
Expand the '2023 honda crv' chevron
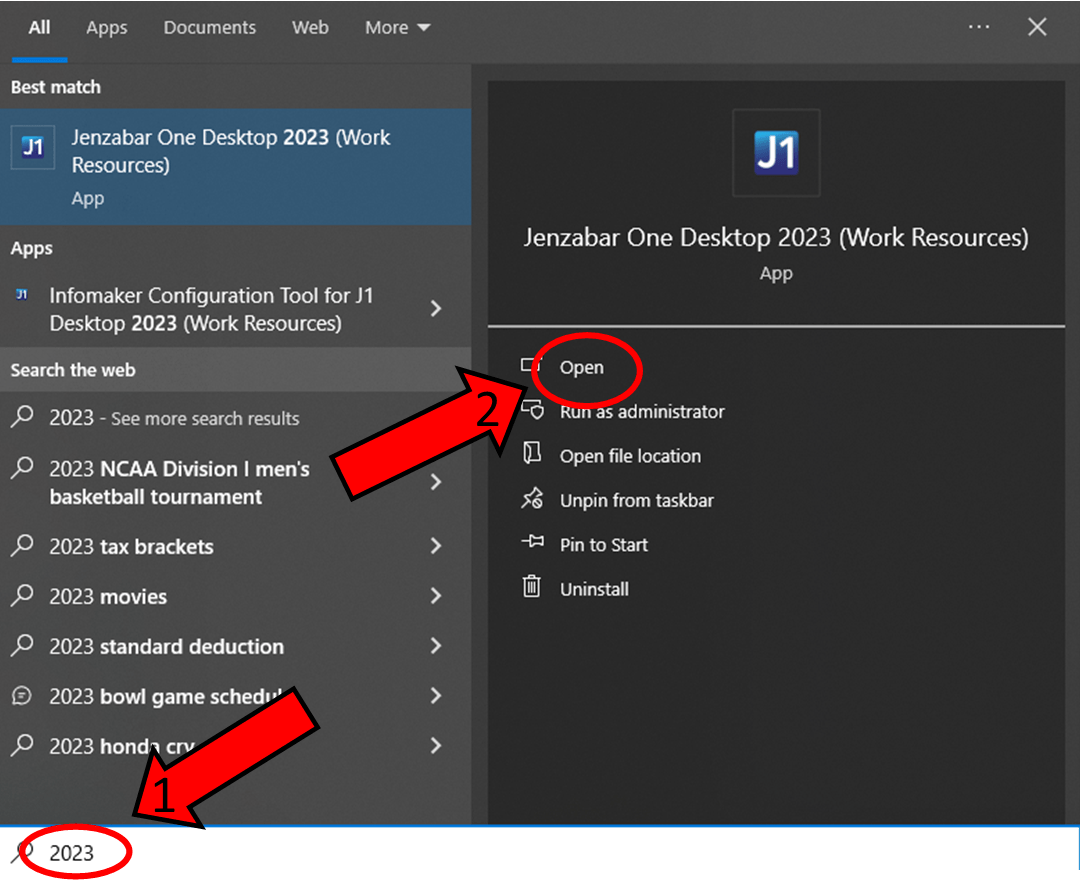coord(435,745)
